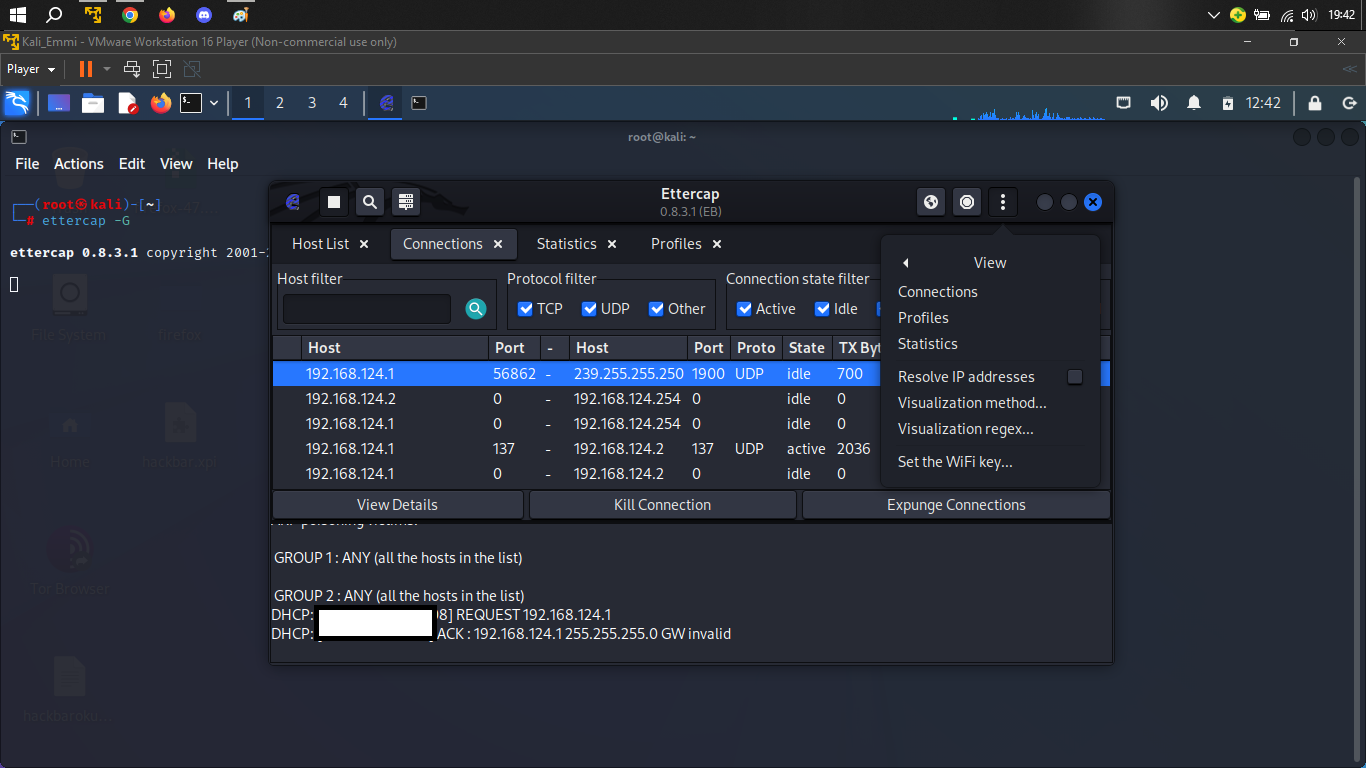Viewport: 1366px width, 768px height.
Task: Switch to the Statistics tab
Action: tap(566, 244)
